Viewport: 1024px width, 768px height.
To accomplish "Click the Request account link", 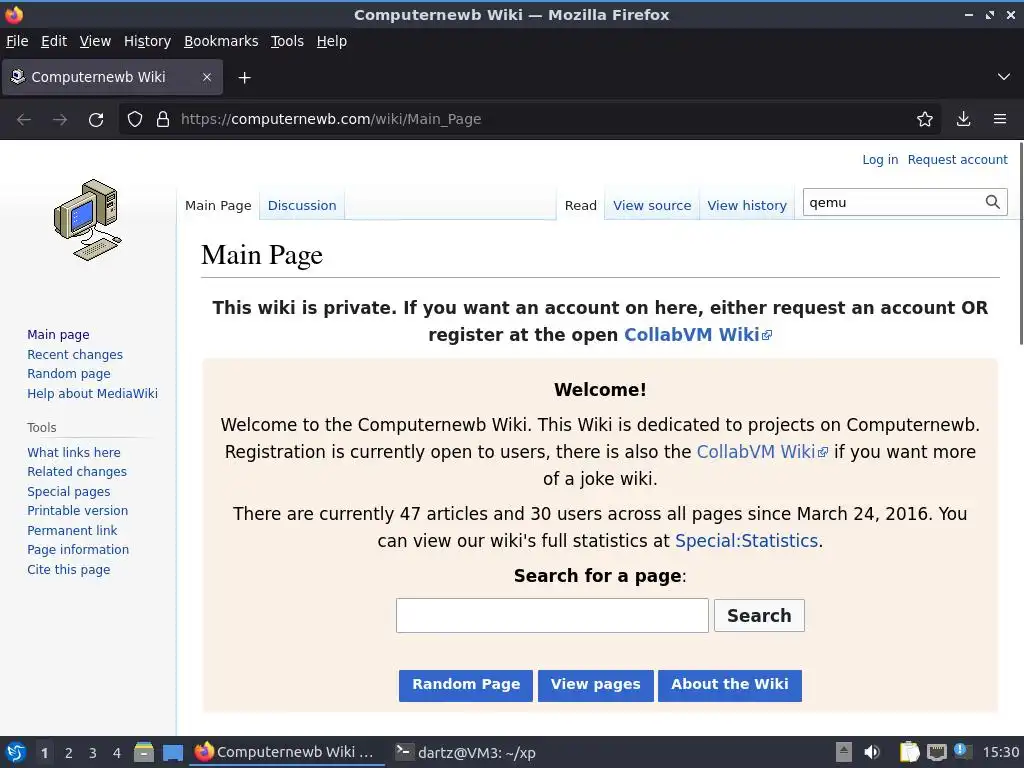I will pos(957,159).
